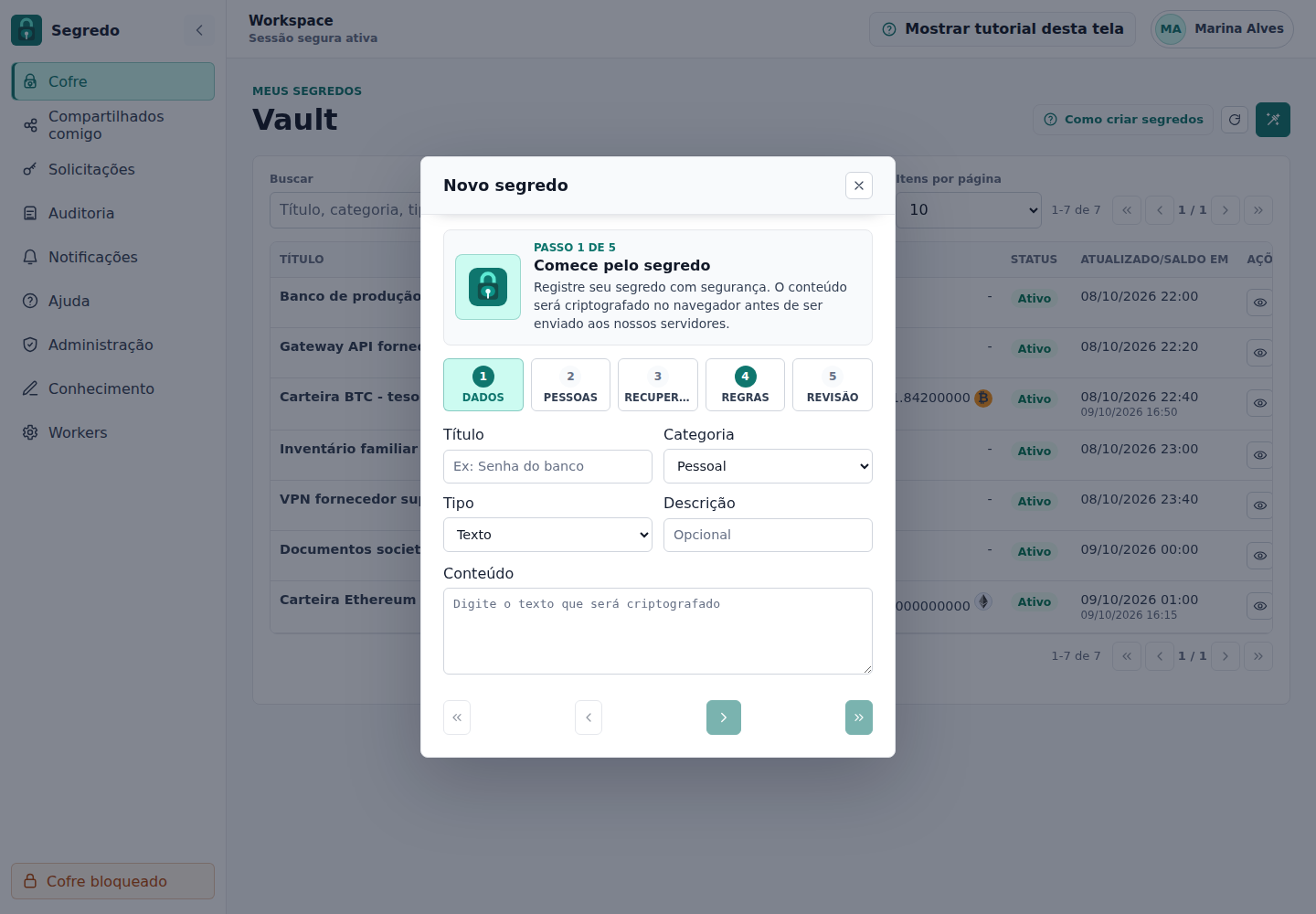Open the Itens por página dropdown

969,210
